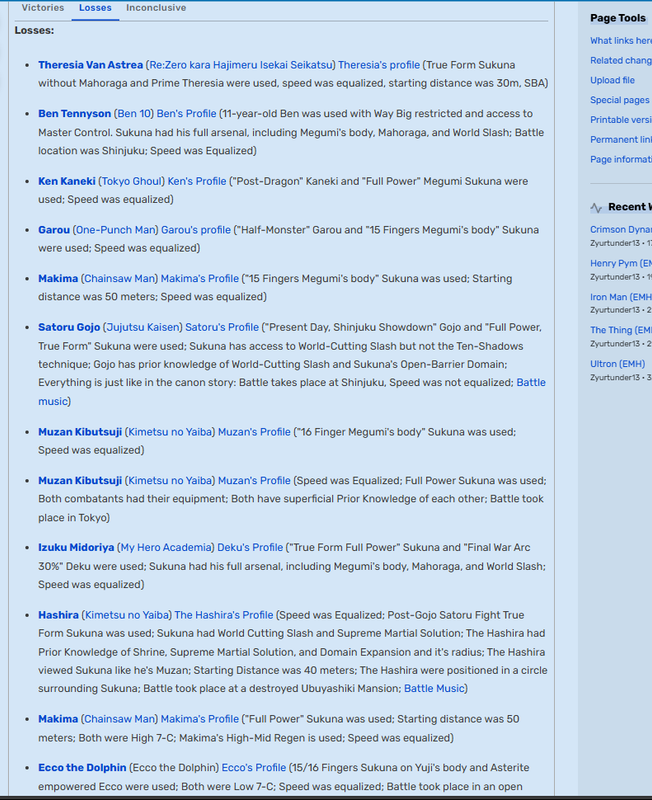The width and height of the screenshot is (652, 800).
Task: Open Iron Man (EMH) recent link
Action: click(621, 297)
